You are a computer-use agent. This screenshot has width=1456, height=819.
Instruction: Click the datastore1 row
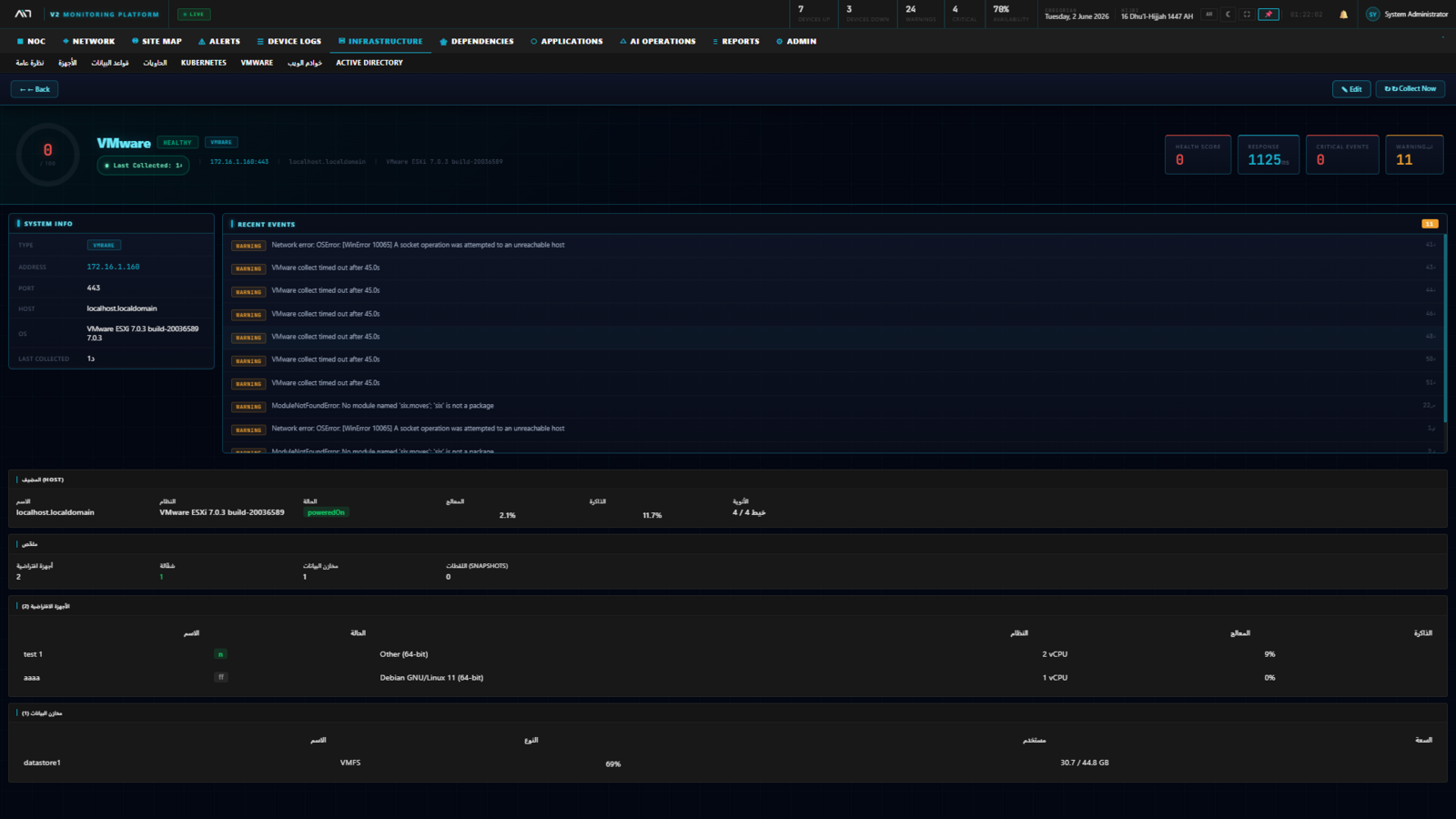pos(728,763)
